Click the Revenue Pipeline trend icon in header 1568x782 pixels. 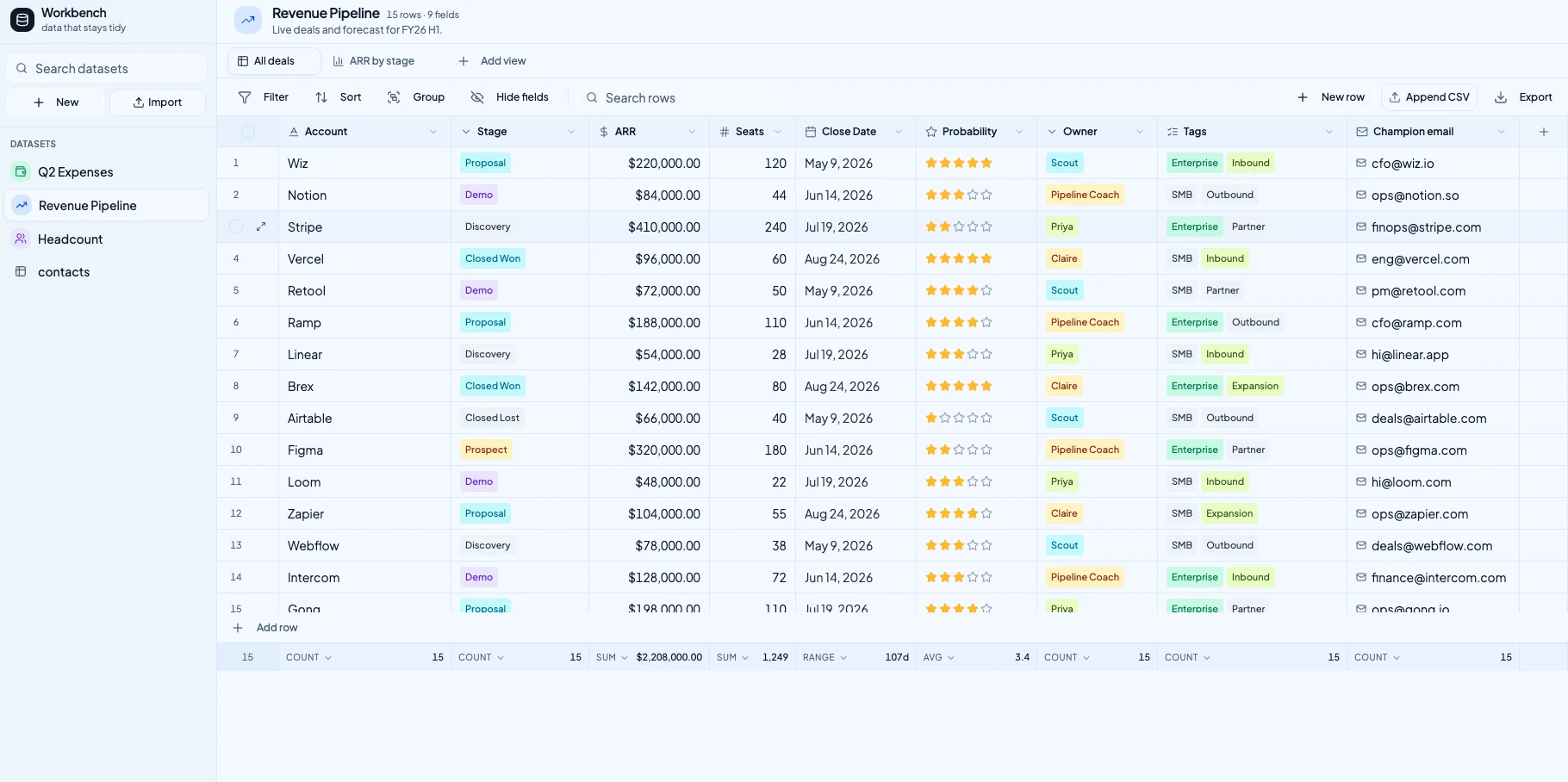click(x=248, y=20)
